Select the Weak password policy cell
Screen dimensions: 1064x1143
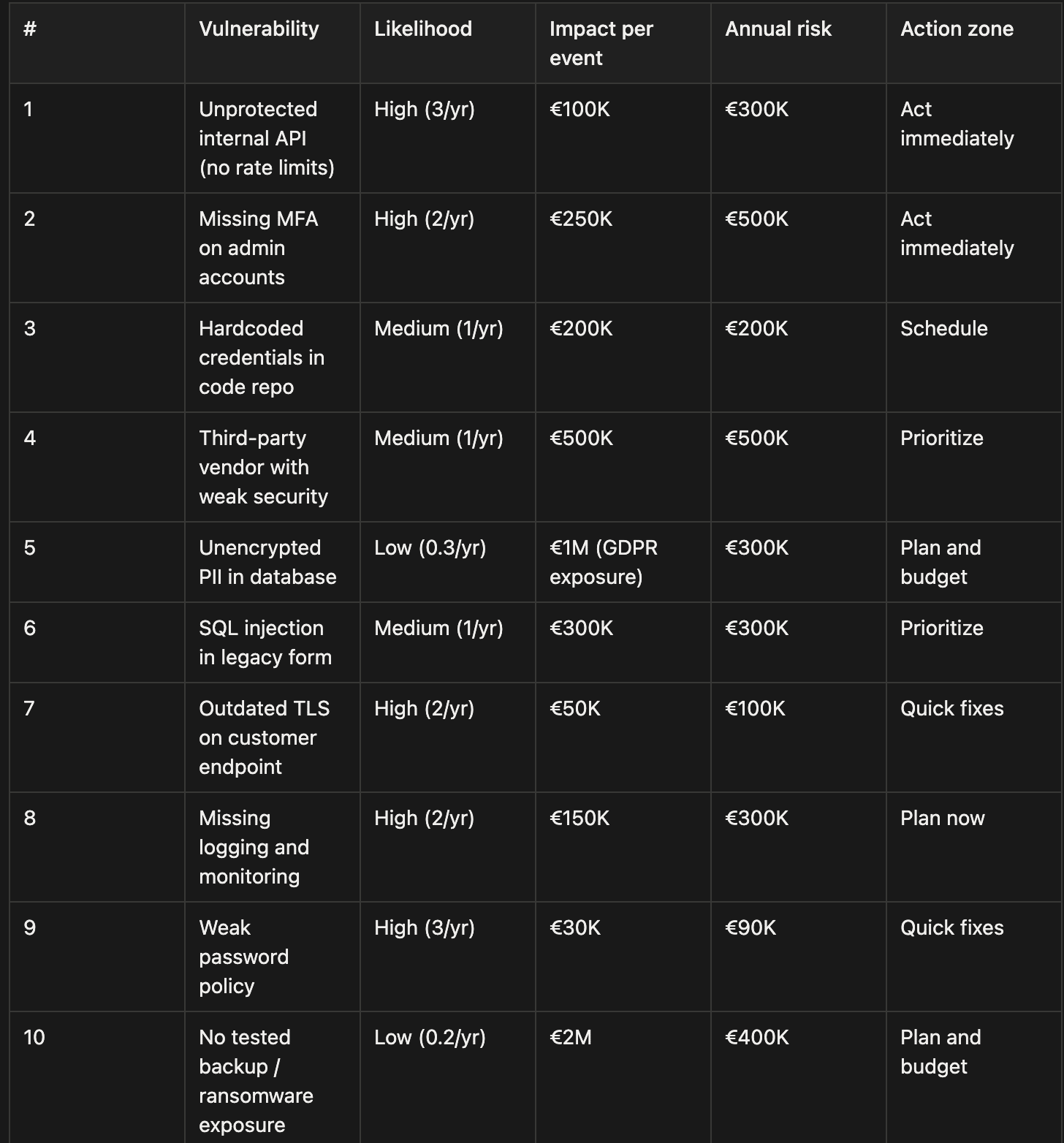coord(243,957)
